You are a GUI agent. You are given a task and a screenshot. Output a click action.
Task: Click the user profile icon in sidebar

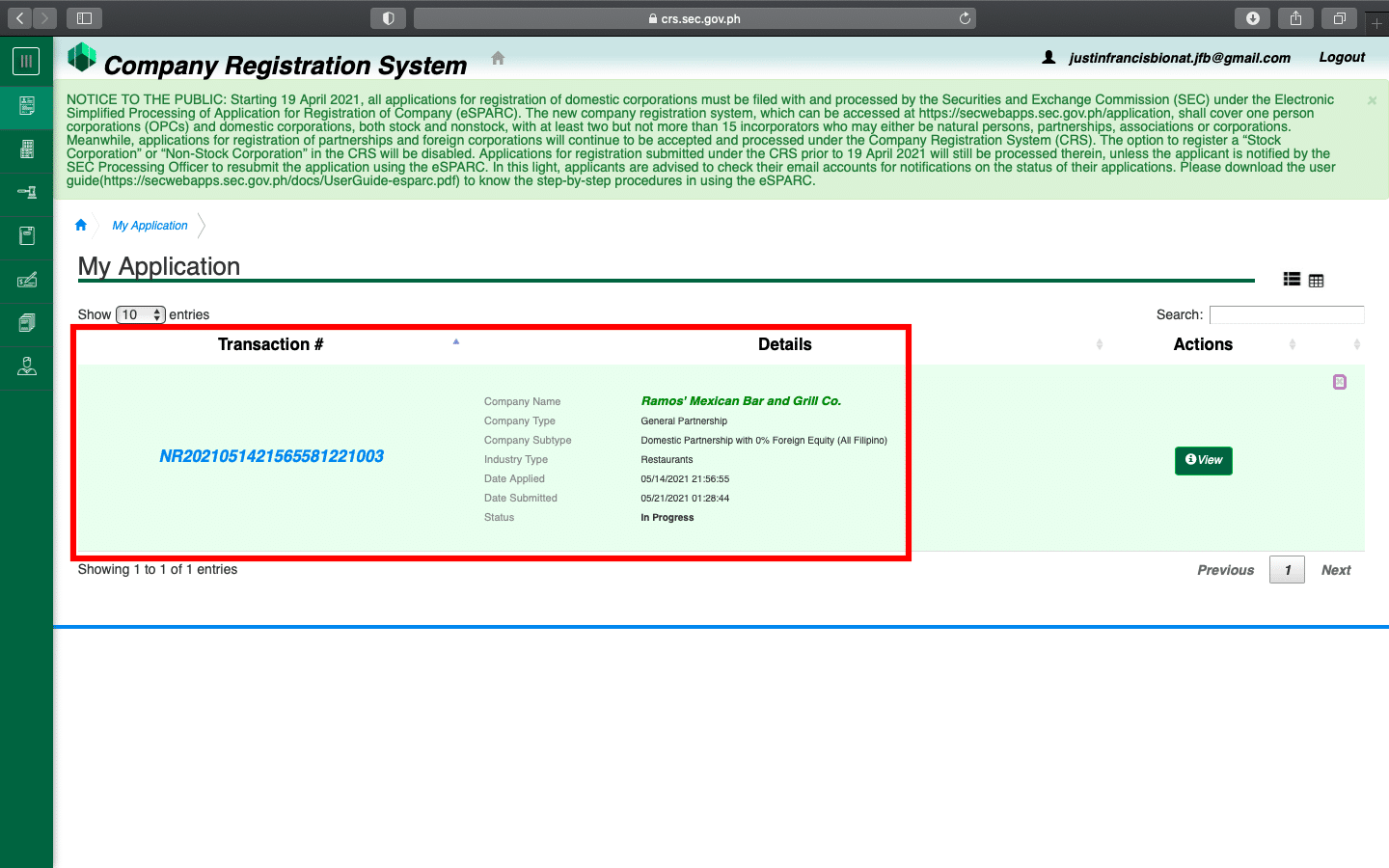point(27,366)
